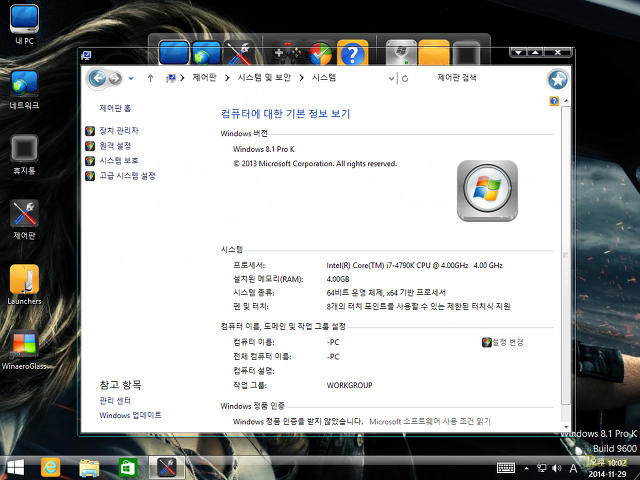
Task: Click volume speaker icon in tray
Action: 556,468
